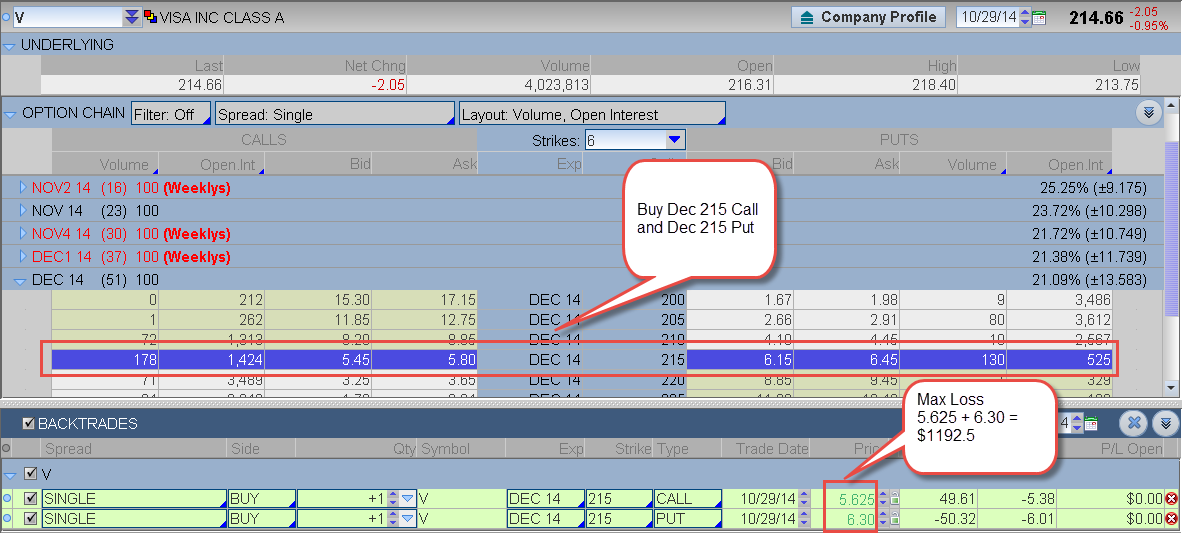Viewport: 1182px width, 533px height.
Task: Toggle the BACKTRADES checkbox
Action: [29, 424]
